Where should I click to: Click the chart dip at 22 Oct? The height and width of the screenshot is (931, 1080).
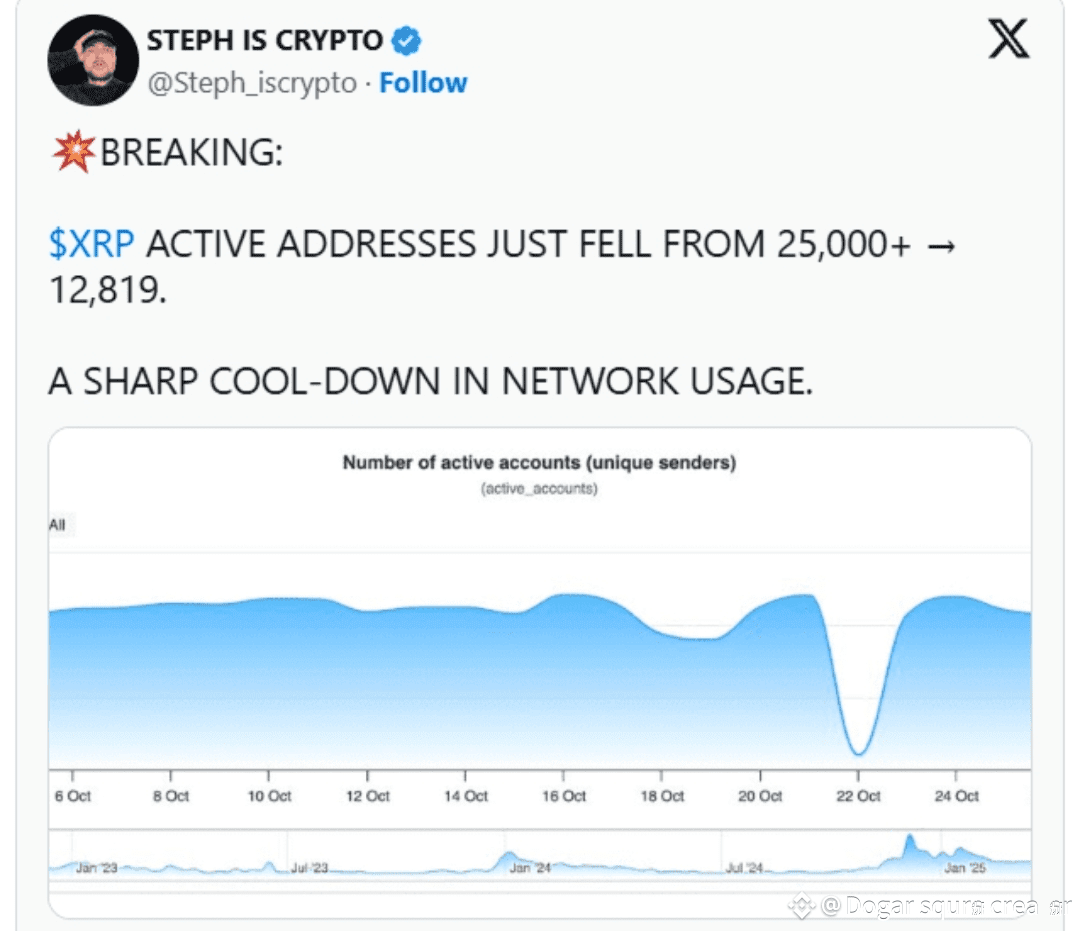(858, 749)
